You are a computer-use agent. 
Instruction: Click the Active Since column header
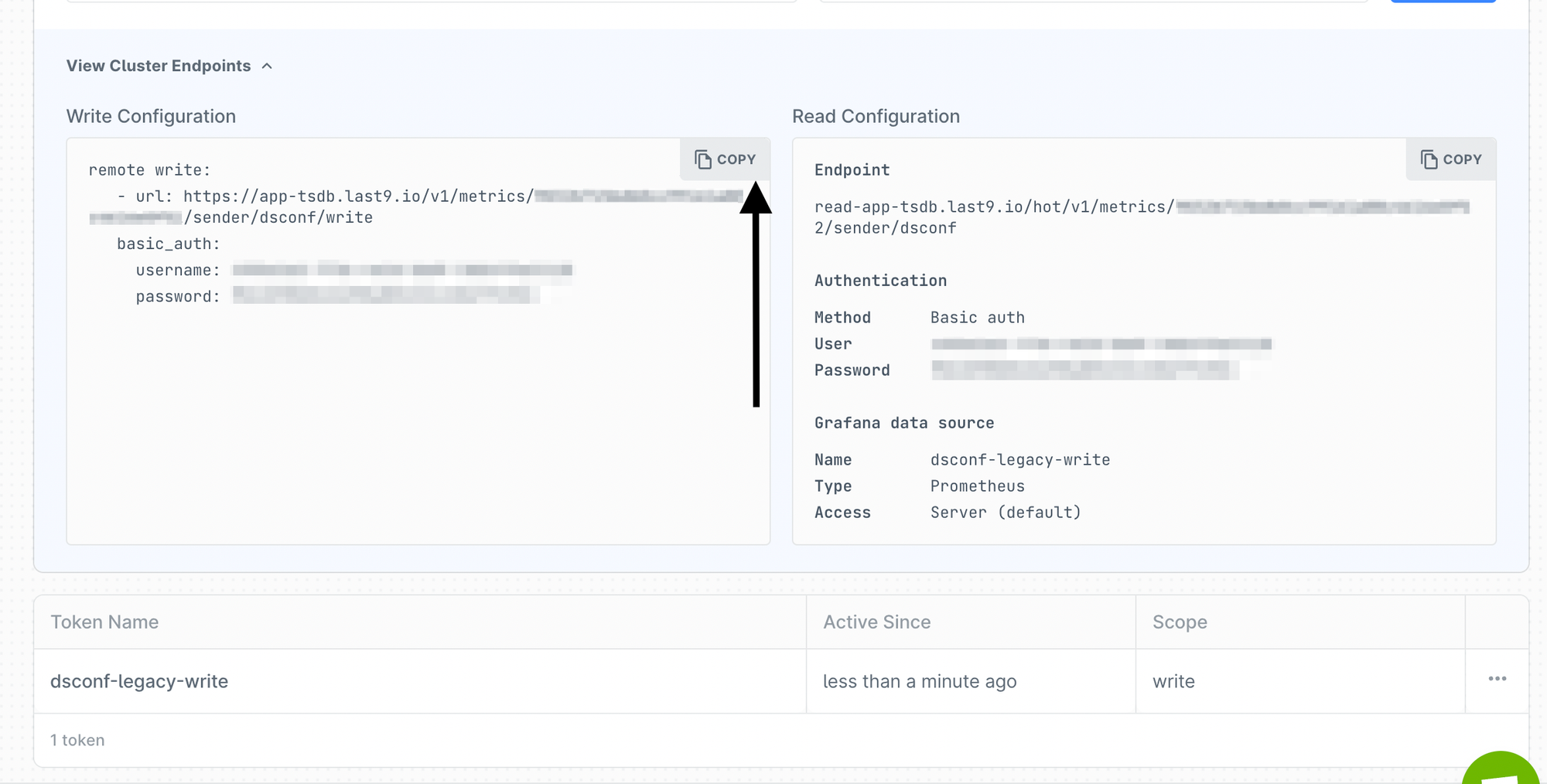click(x=876, y=622)
